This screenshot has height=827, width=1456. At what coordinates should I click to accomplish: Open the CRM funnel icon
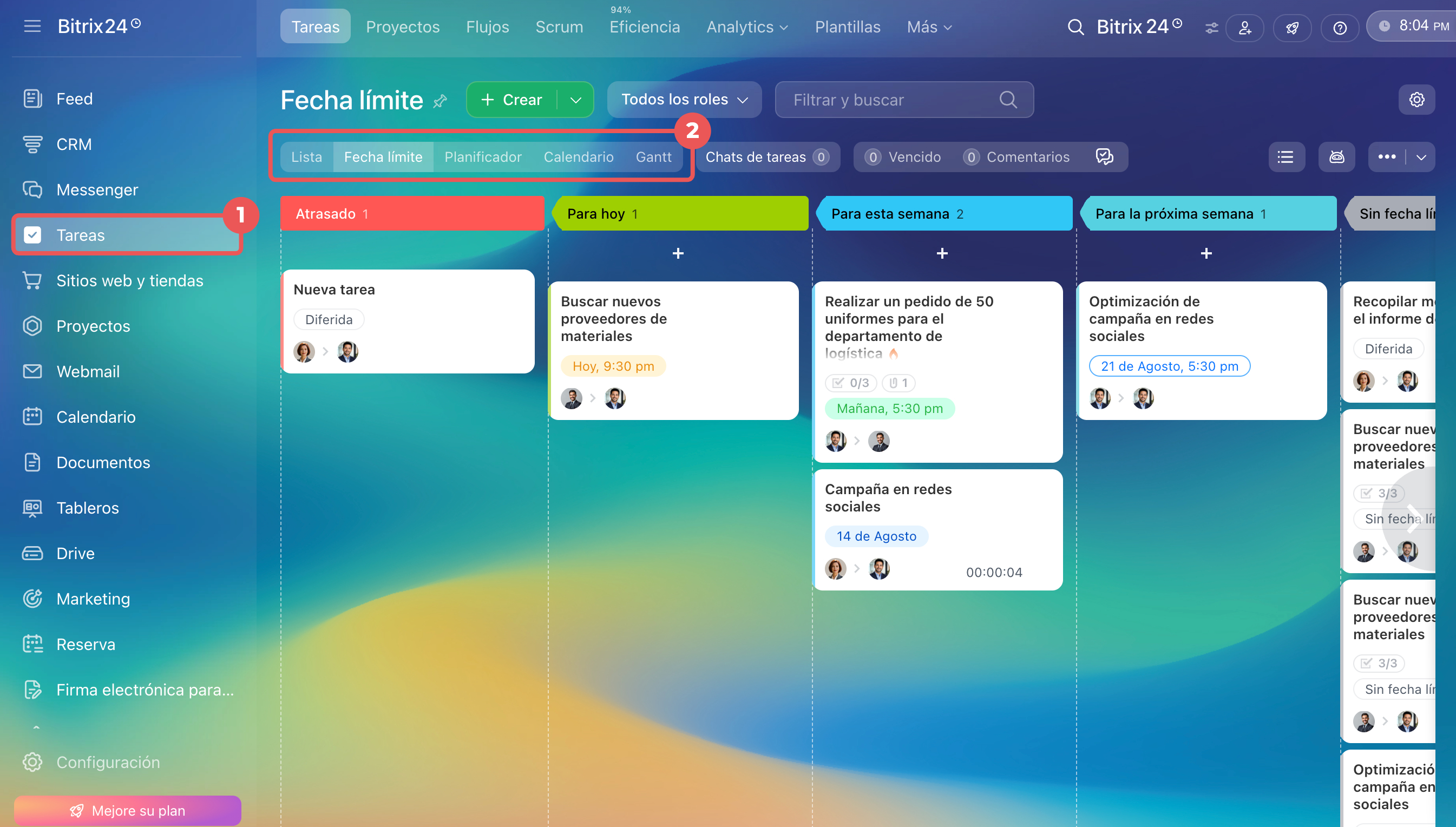coord(32,144)
